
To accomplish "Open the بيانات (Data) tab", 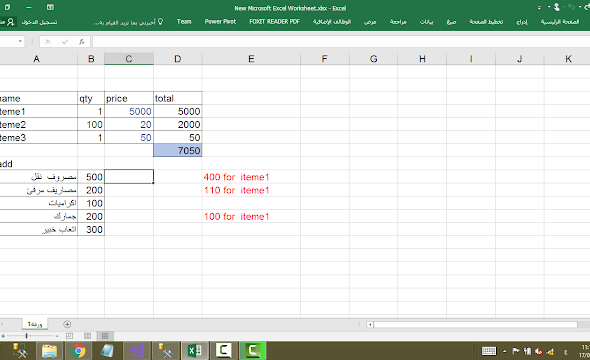I will pos(426,22).
